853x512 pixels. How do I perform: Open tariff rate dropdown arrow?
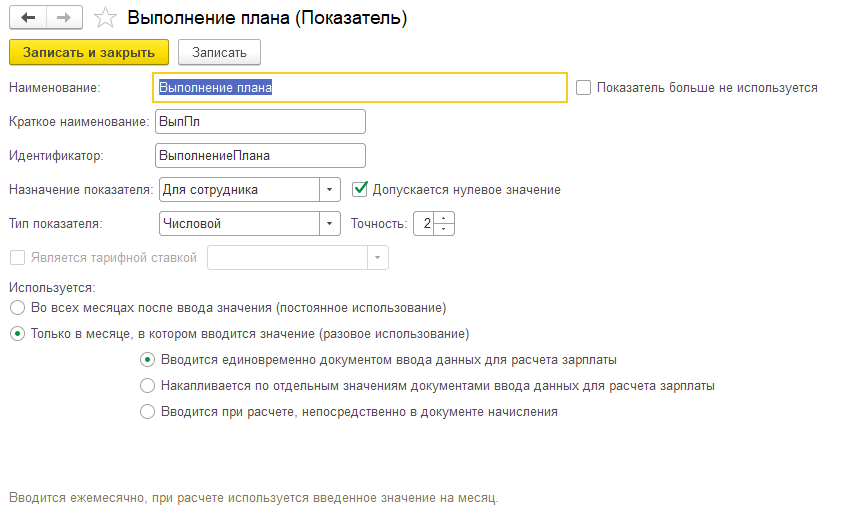pyautogui.click(x=377, y=257)
